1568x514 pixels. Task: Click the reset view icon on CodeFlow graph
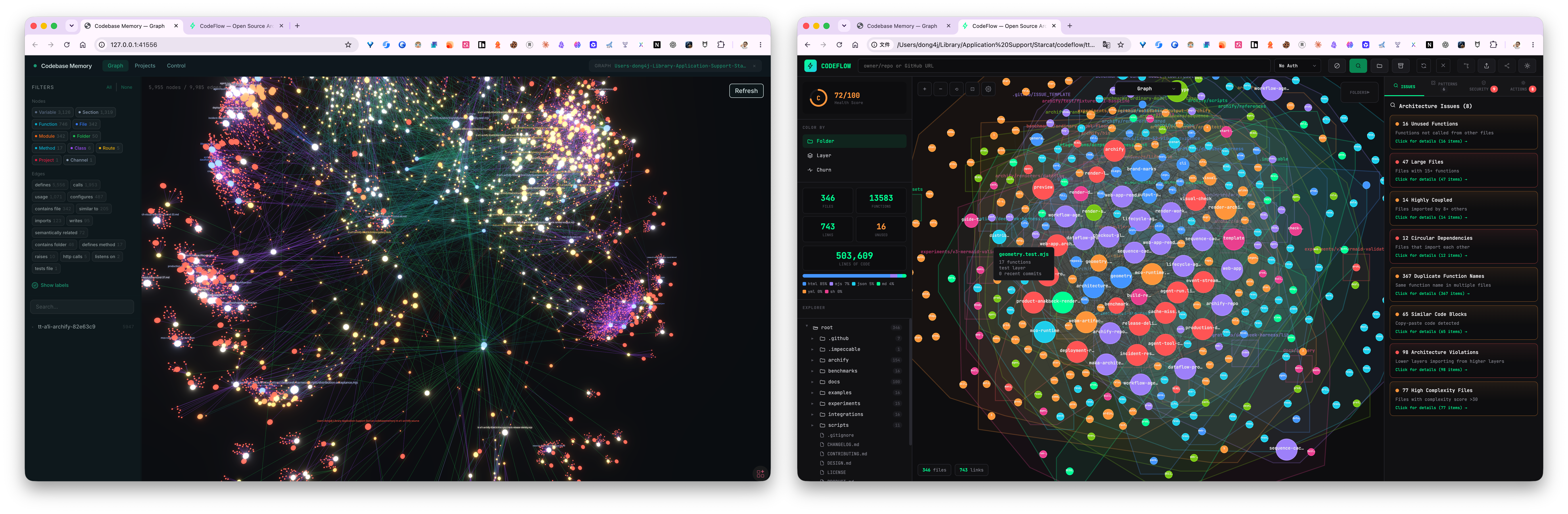[956, 89]
